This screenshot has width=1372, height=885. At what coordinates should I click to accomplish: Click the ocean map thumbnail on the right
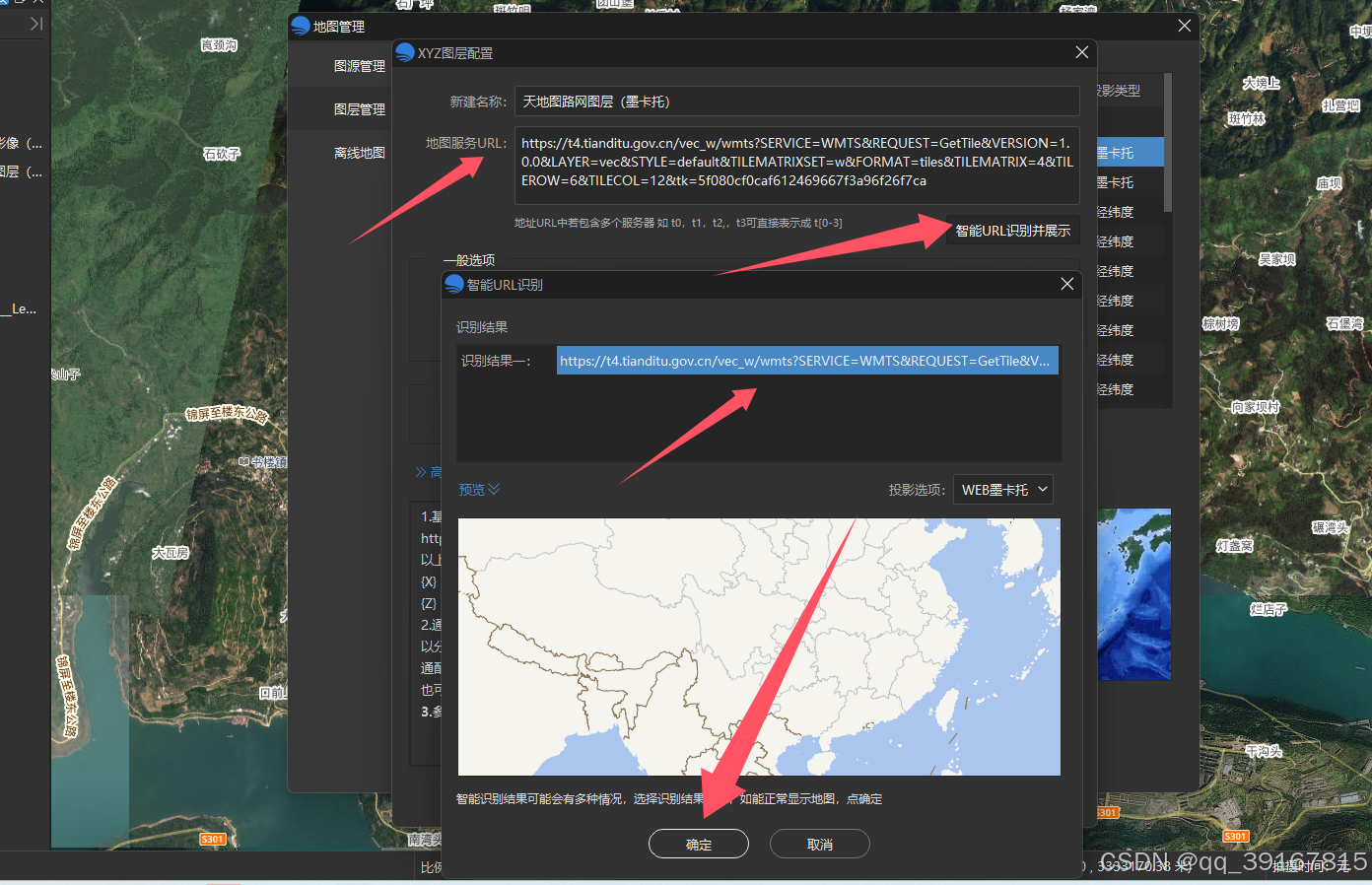[x=1133, y=593]
